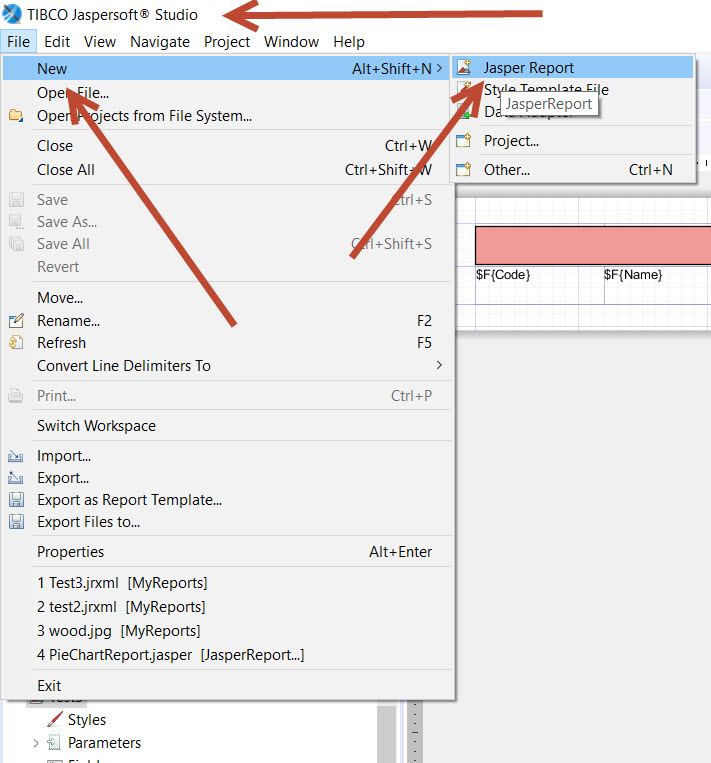
Task: Click the Export as Report Template icon
Action: point(16,500)
